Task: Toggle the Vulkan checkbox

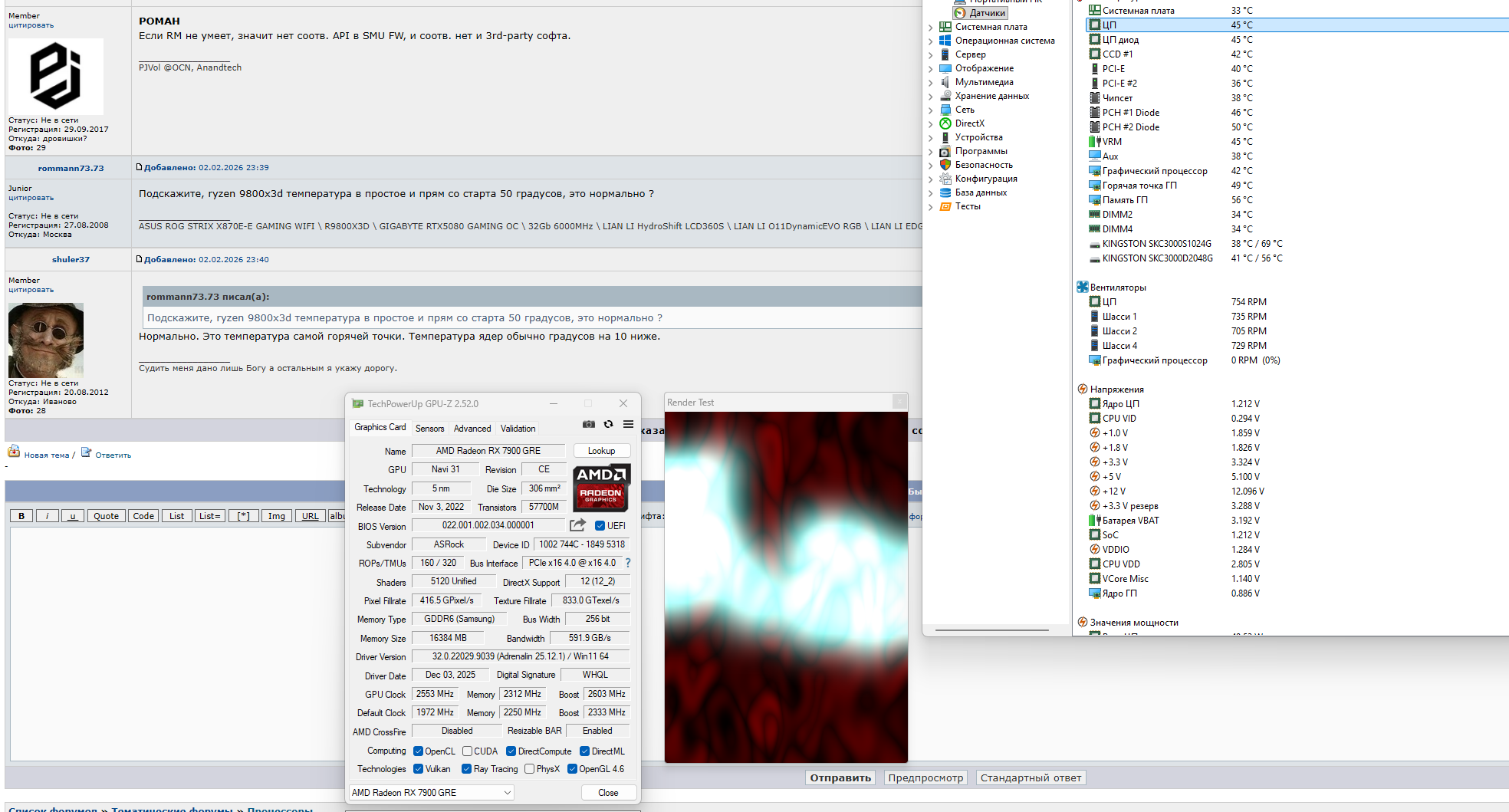Action: click(x=418, y=769)
